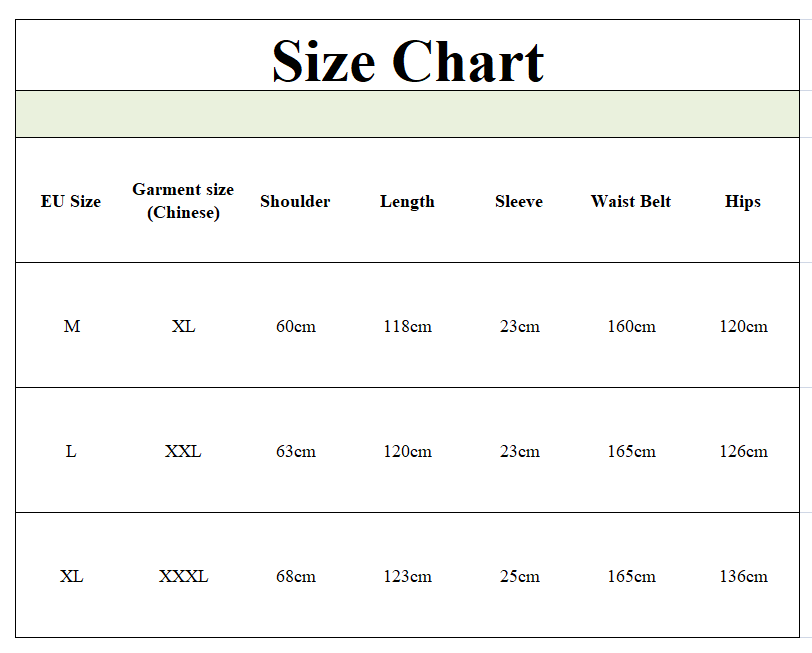812x653 pixels.
Task: Click the 123cm length cell
Action: tap(408, 576)
